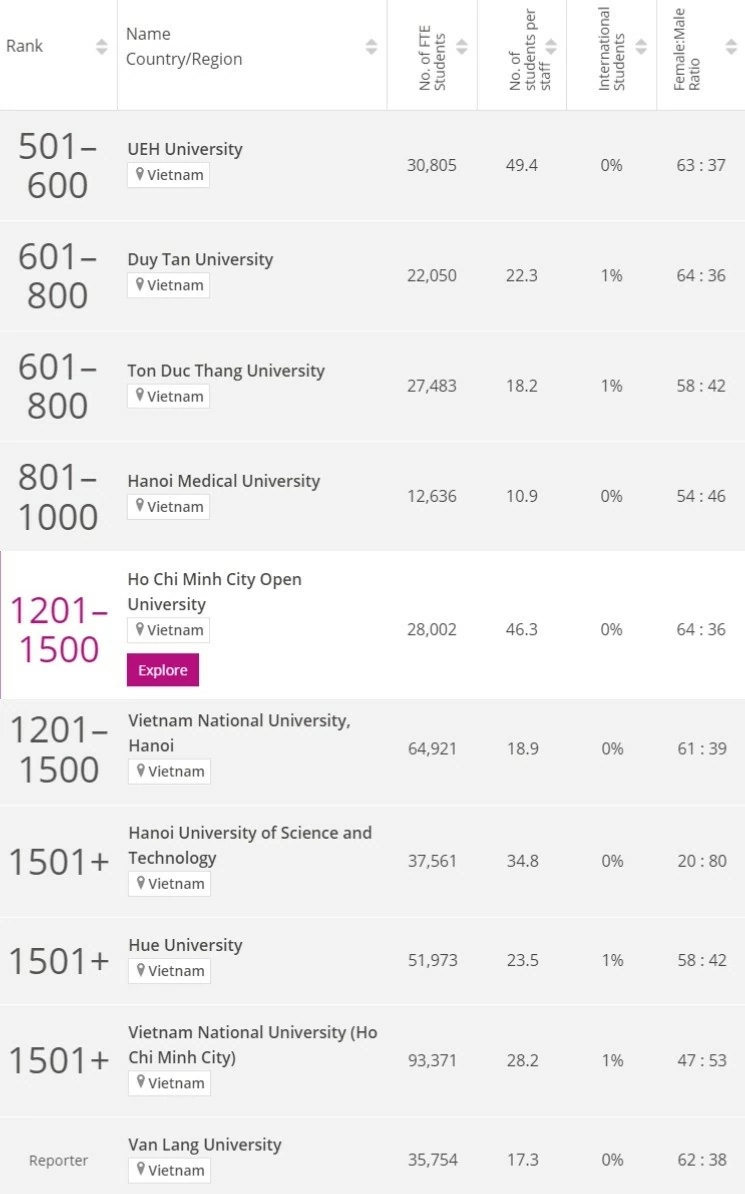Sort by International Students column

(641, 46)
